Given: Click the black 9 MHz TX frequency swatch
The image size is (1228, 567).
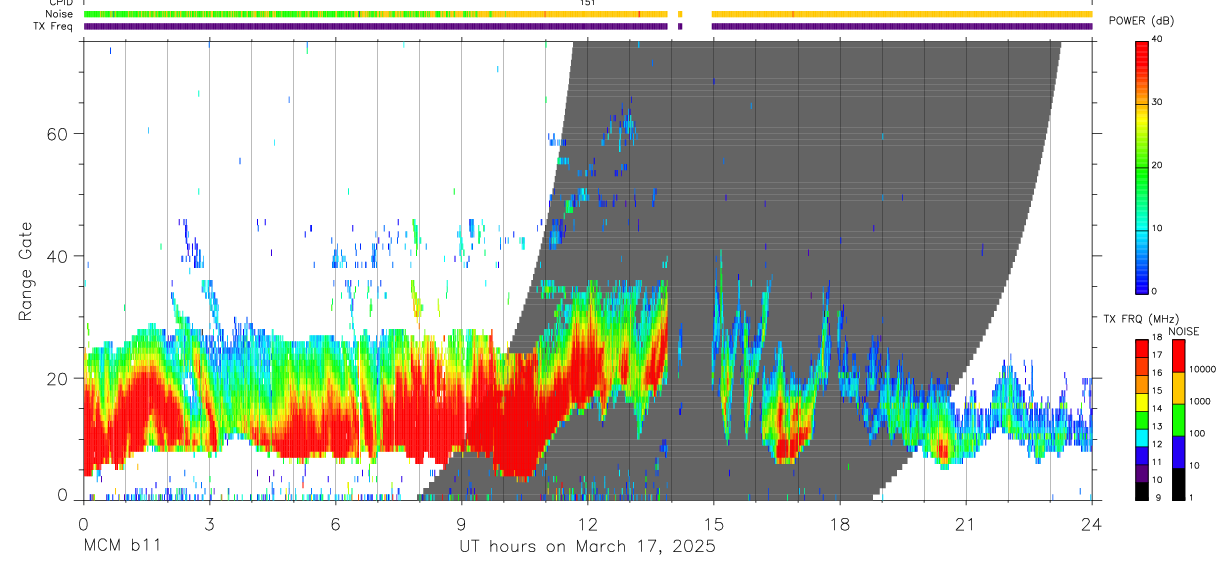Looking at the screenshot, I should [x=1142, y=490].
